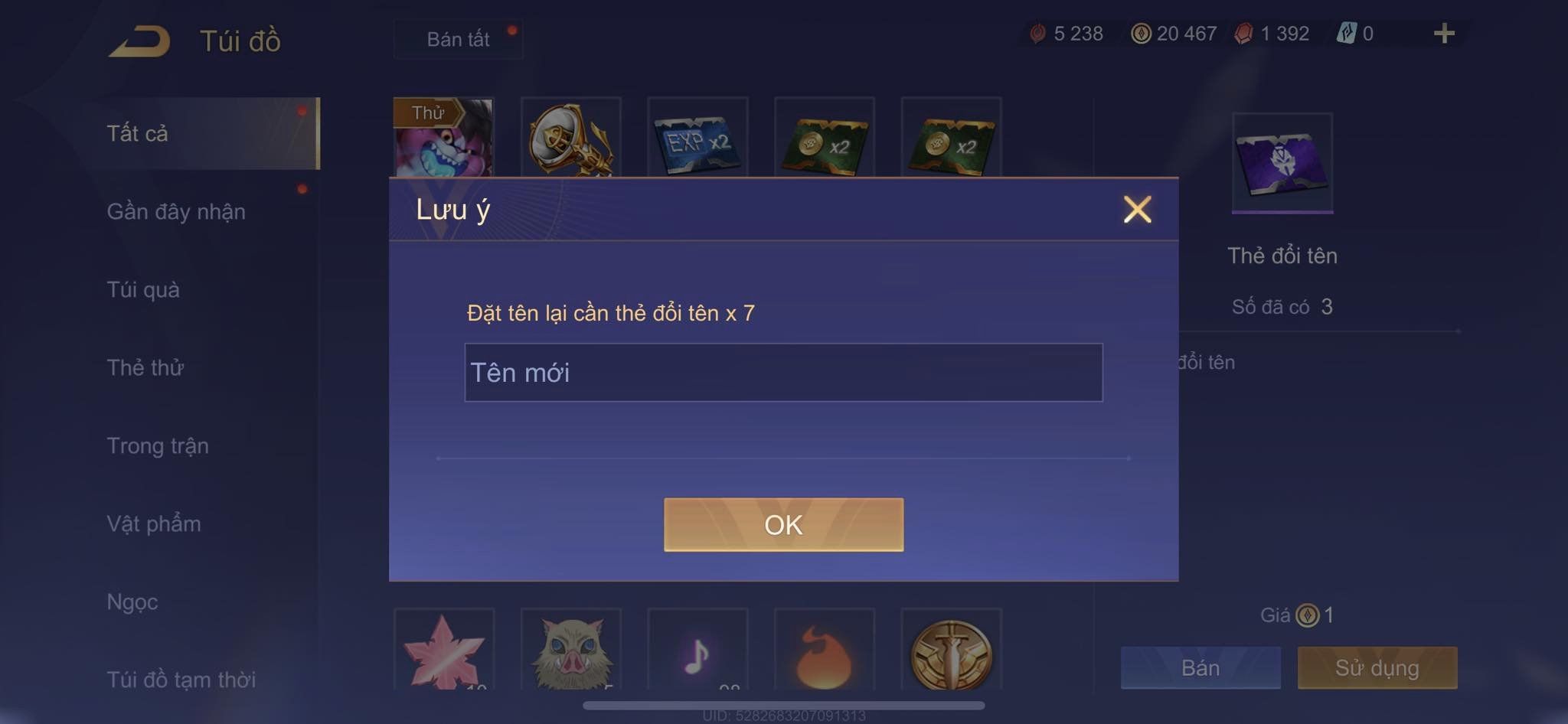Click the flame item icon
The width and height of the screenshot is (1568, 724).
825,650
